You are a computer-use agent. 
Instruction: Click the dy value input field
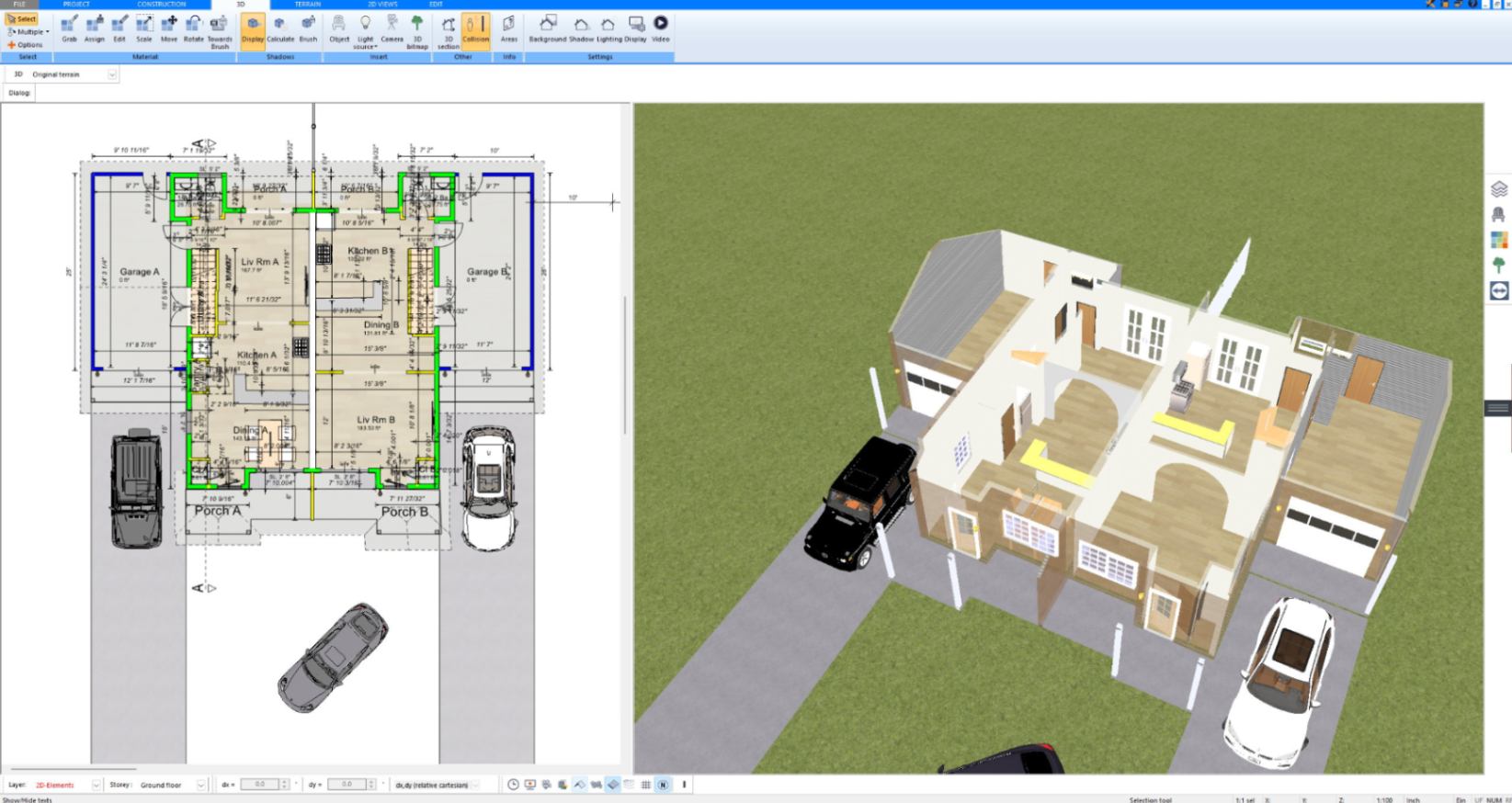[x=347, y=785]
